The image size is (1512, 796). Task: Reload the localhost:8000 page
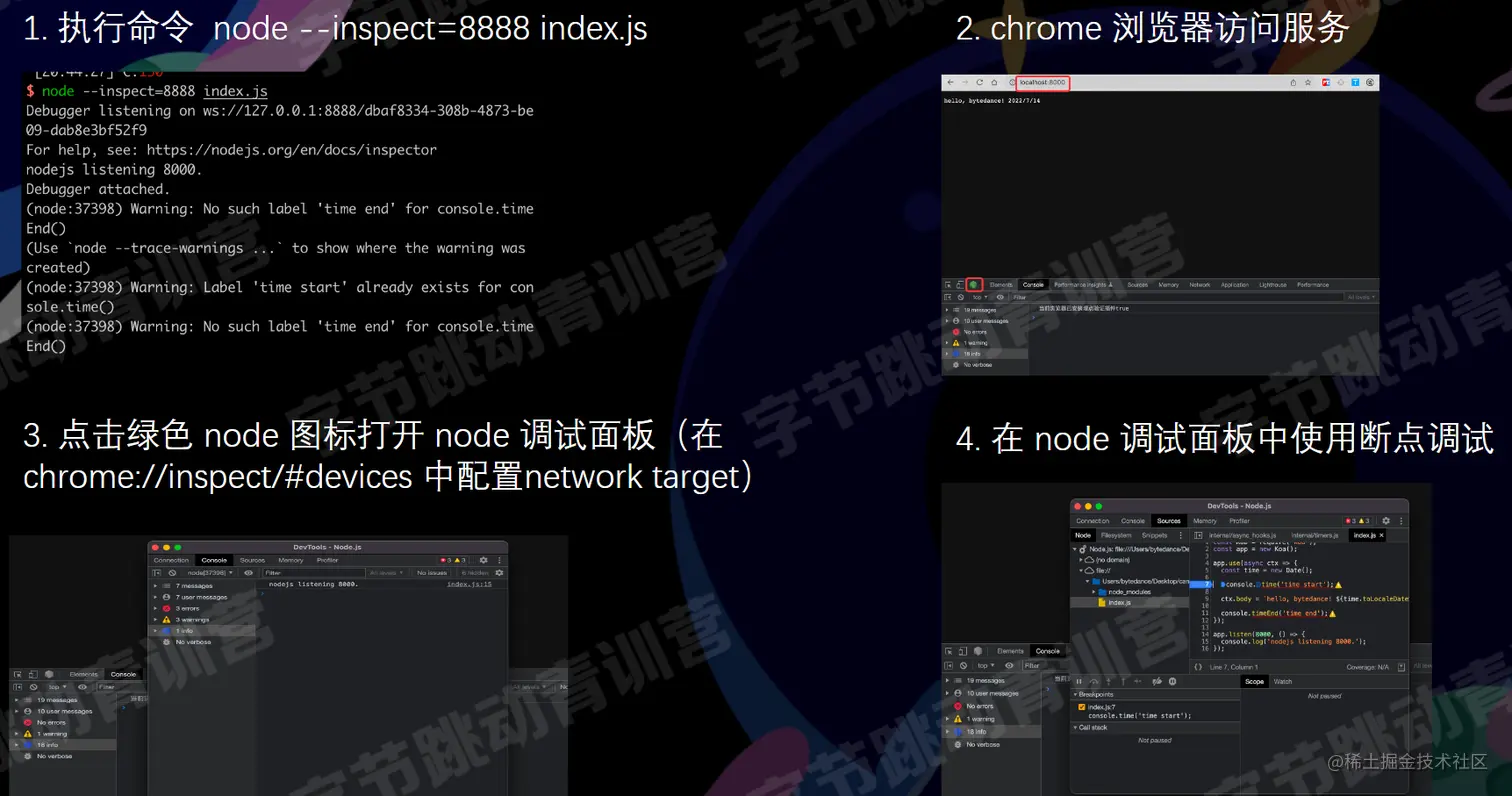[980, 82]
